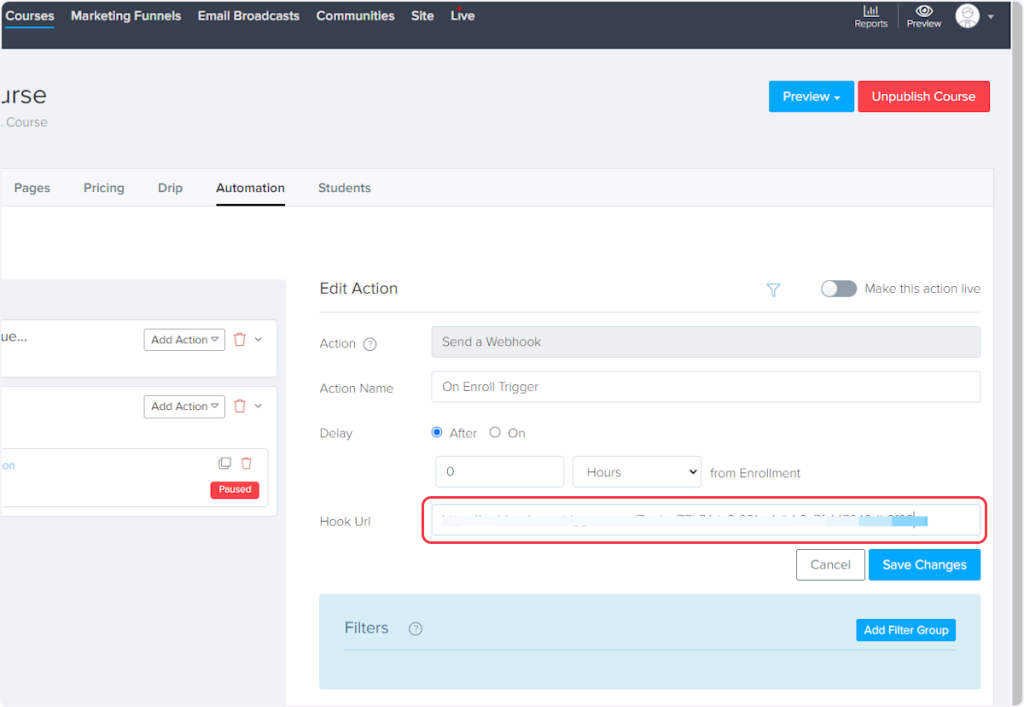Select the 'After' delay radio button
1024x707 pixels.
436,433
